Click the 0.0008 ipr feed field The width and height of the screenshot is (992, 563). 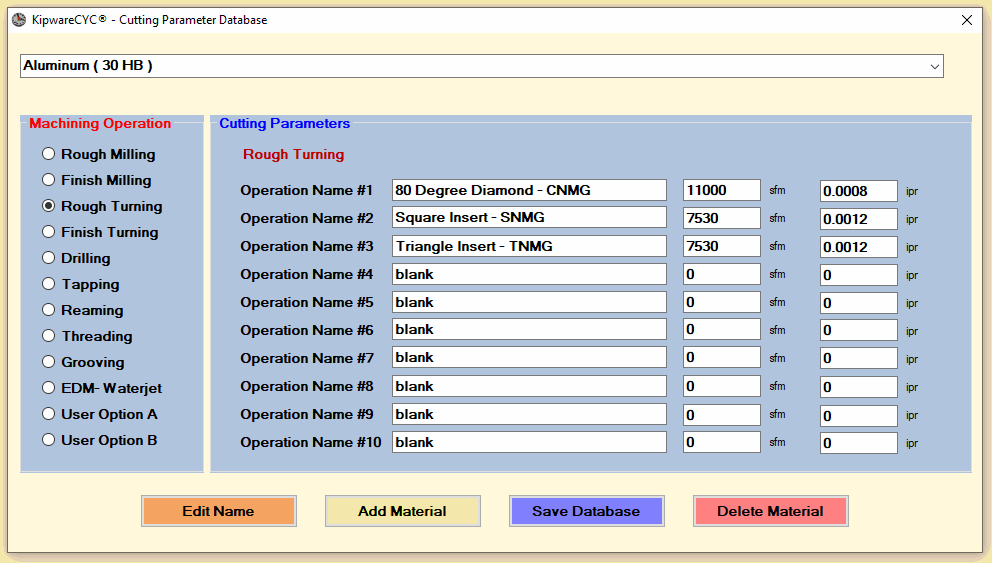859,191
